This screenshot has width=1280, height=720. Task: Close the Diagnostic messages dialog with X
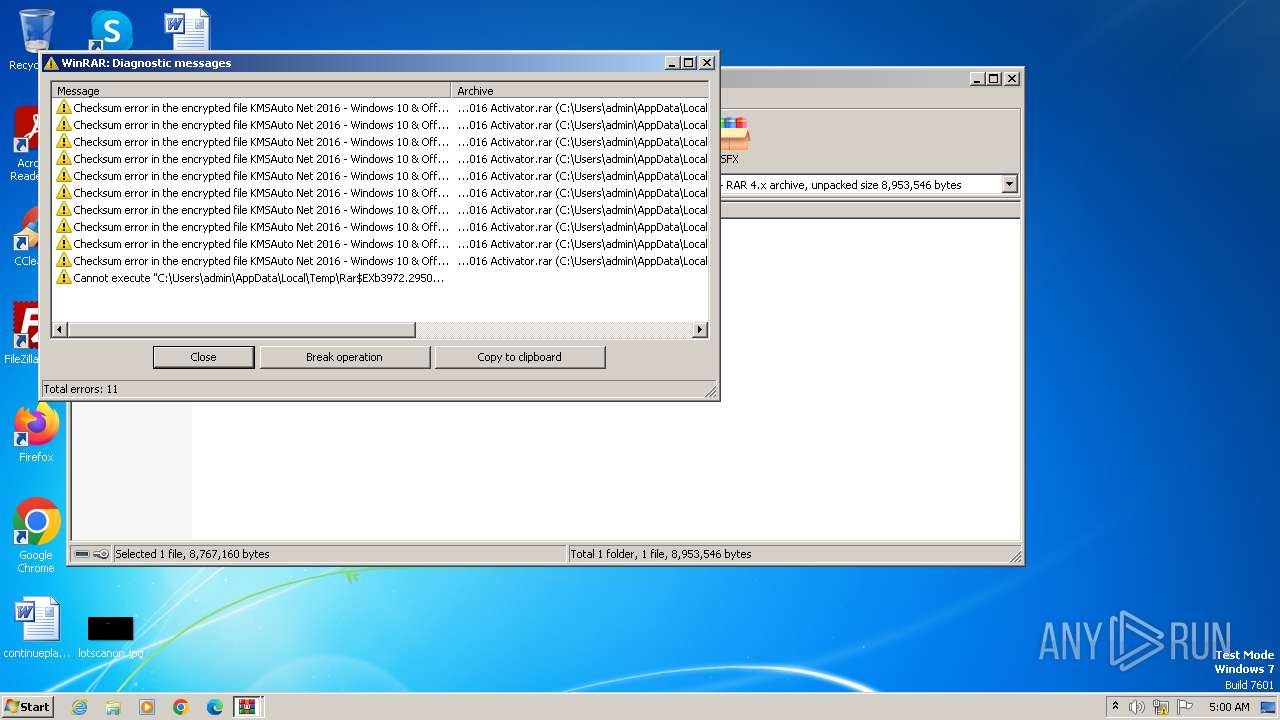coord(706,62)
